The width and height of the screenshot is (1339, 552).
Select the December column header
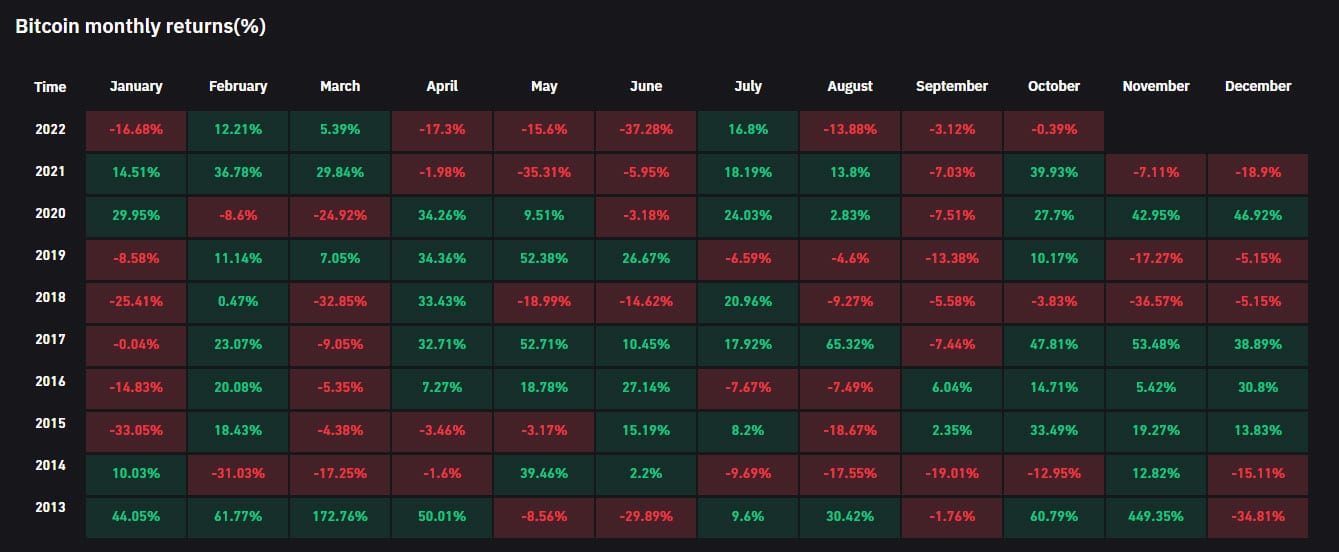tap(1258, 87)
